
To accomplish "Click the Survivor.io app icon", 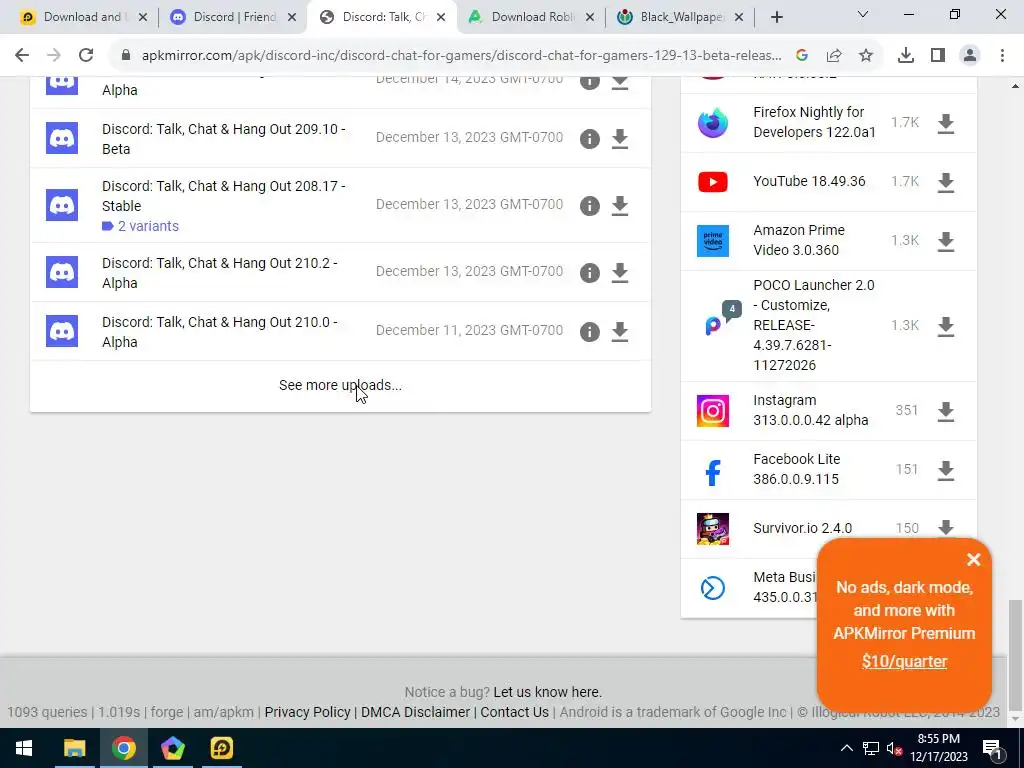I will (712, 529).
